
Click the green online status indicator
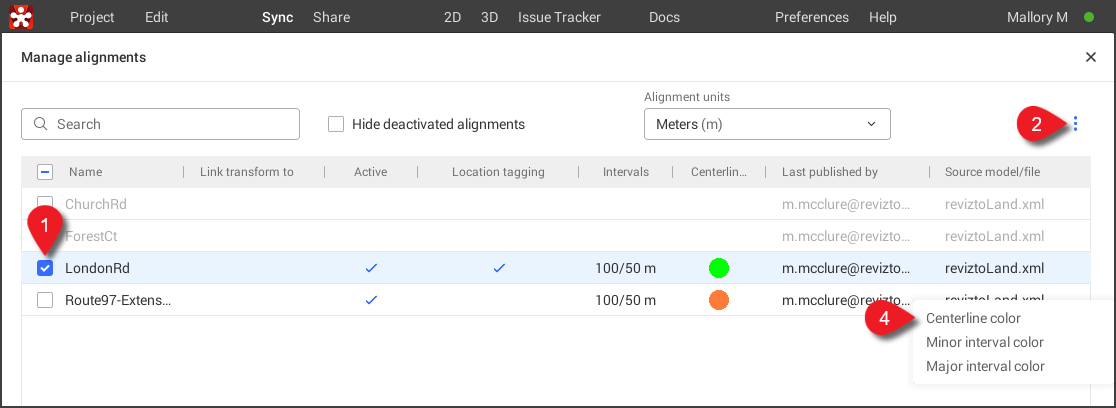(x=1089, y=17)
